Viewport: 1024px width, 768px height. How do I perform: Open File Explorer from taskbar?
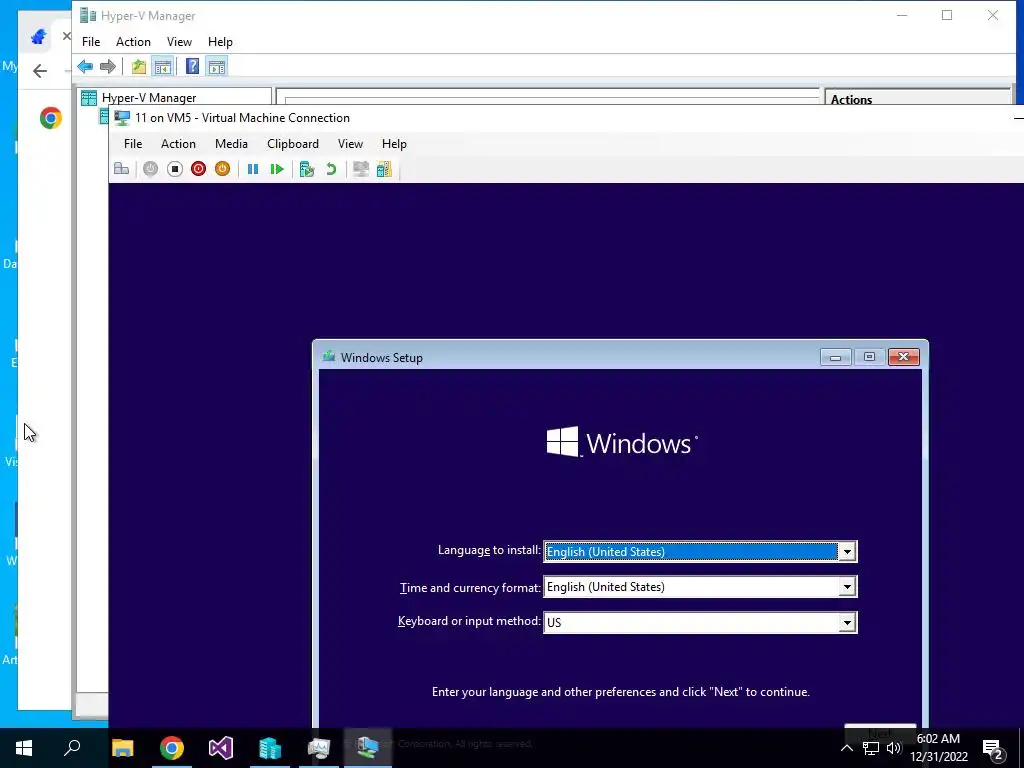click(123, 748)
